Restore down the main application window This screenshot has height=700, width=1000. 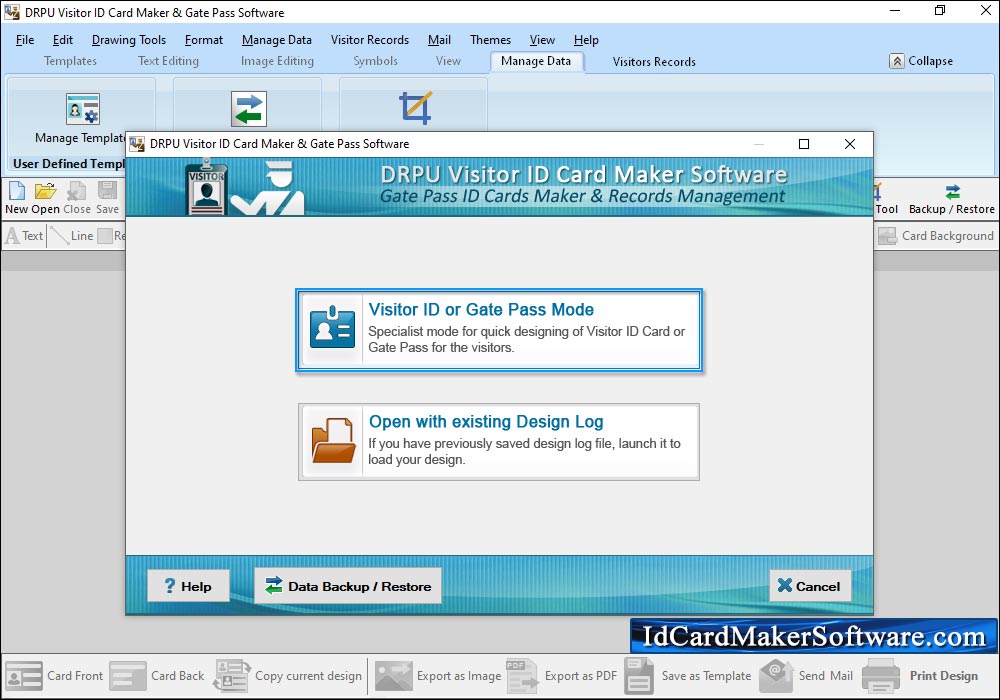coord(940,11)
